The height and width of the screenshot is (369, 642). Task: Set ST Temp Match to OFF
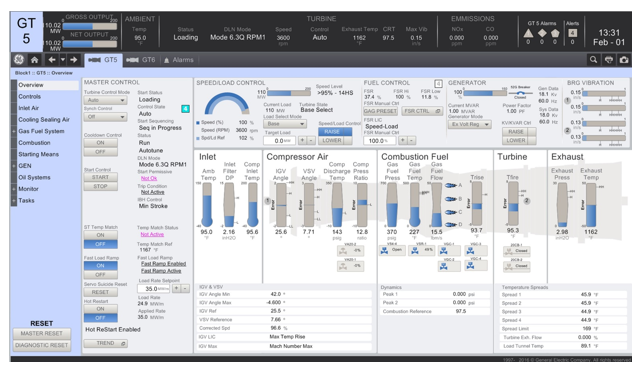[101, 244]
